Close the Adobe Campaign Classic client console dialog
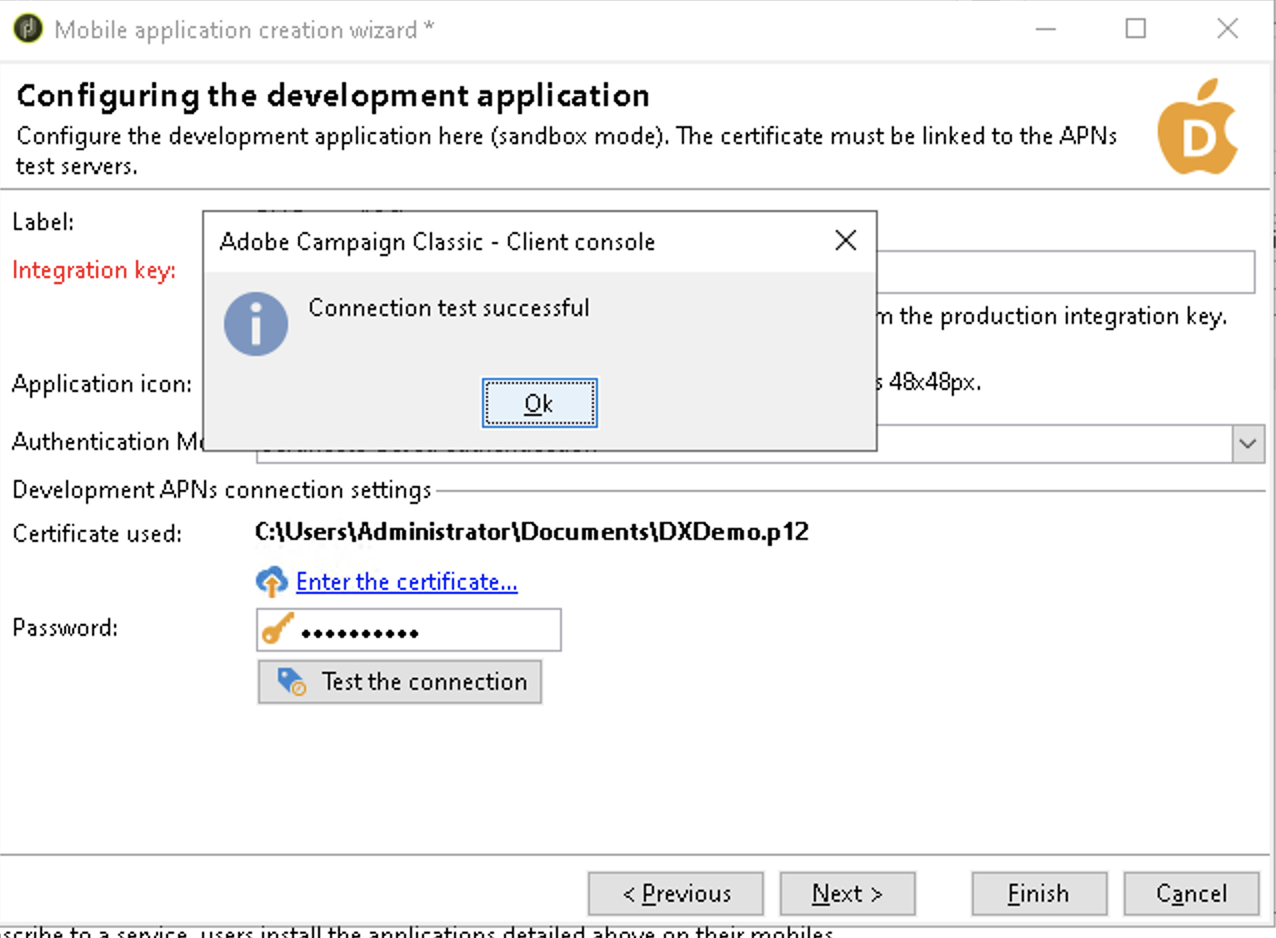Screen dimensions: 1276x938 click(x=845, y=241)
